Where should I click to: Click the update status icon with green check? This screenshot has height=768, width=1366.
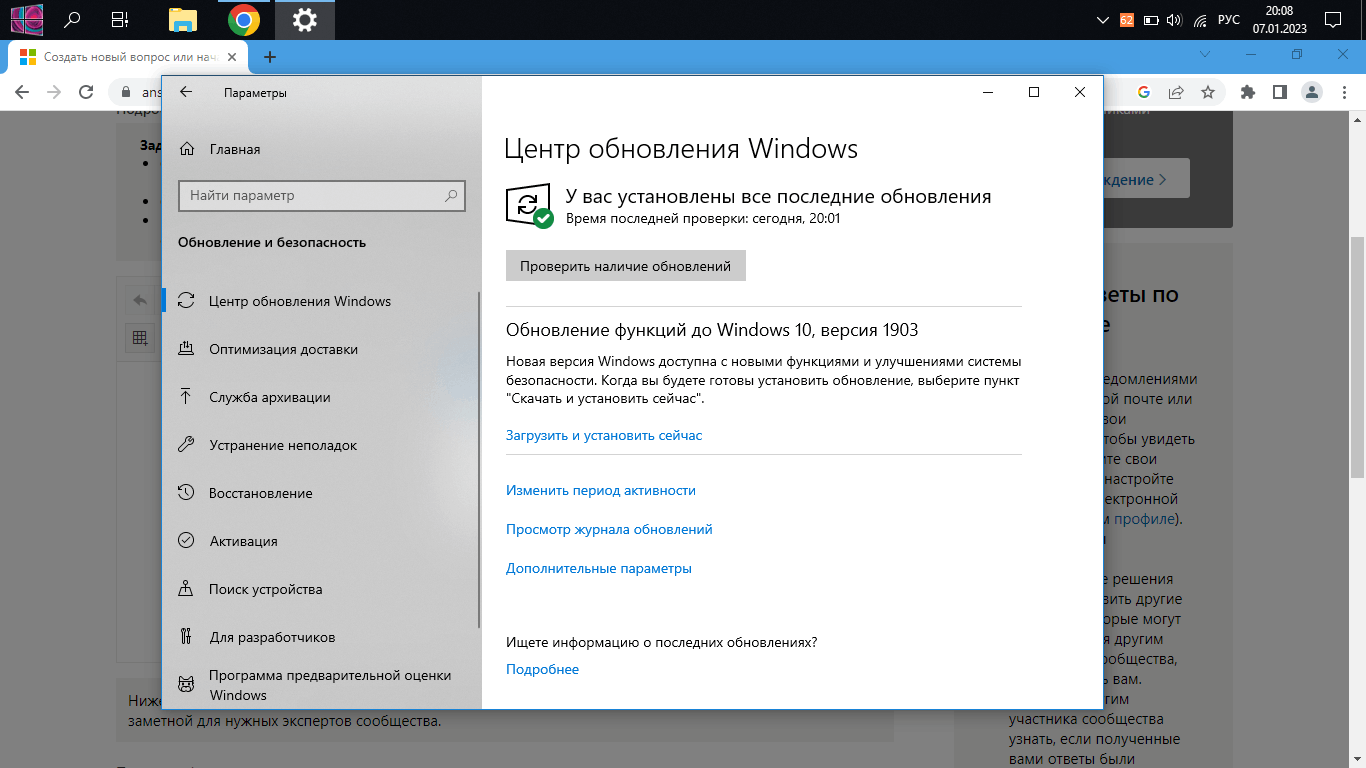click(x=529, y=205)
